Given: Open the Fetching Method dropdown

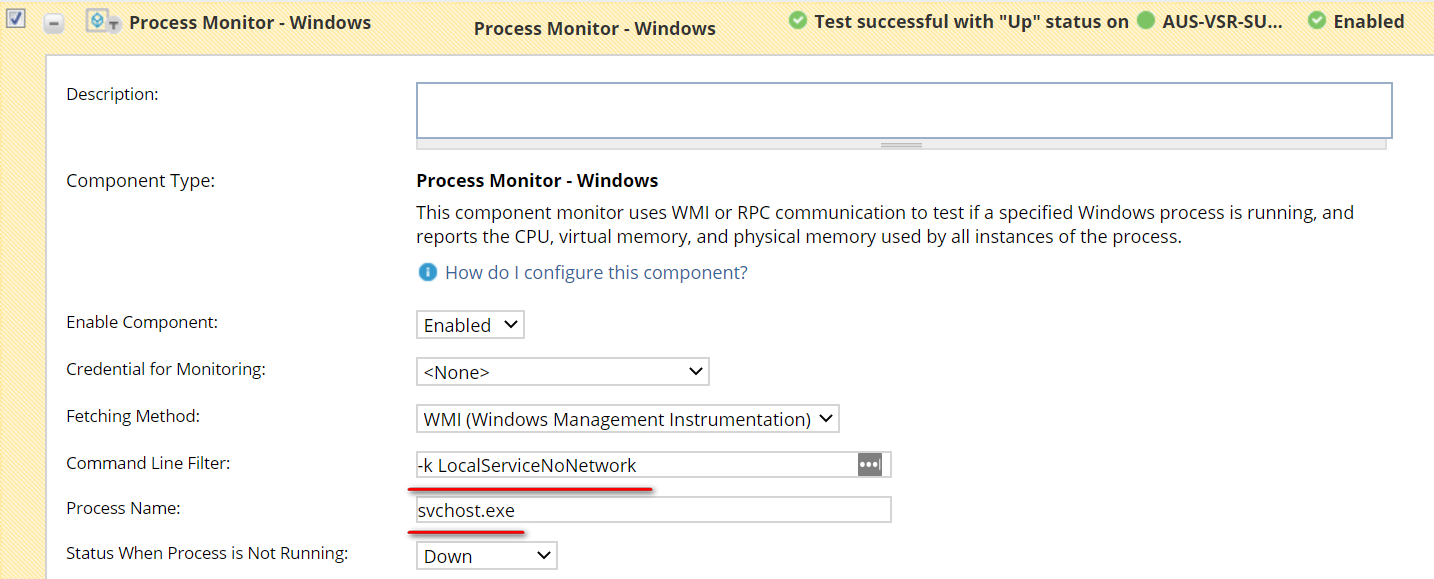Looking at the screenshot, I should pyautogui.click(x=628, y=419).
